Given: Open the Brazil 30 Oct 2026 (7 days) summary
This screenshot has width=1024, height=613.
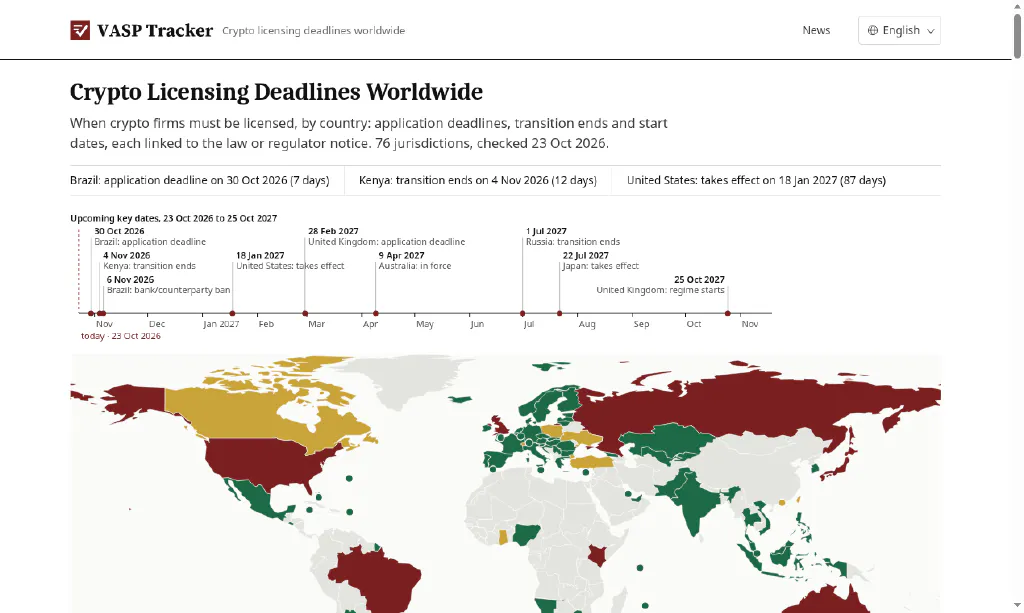Looking at the screenshot, I should pos(200,180).
